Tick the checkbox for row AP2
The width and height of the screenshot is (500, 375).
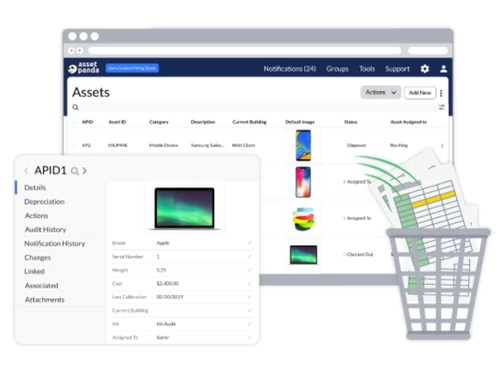pyautogui.click(x=75, y=145)
